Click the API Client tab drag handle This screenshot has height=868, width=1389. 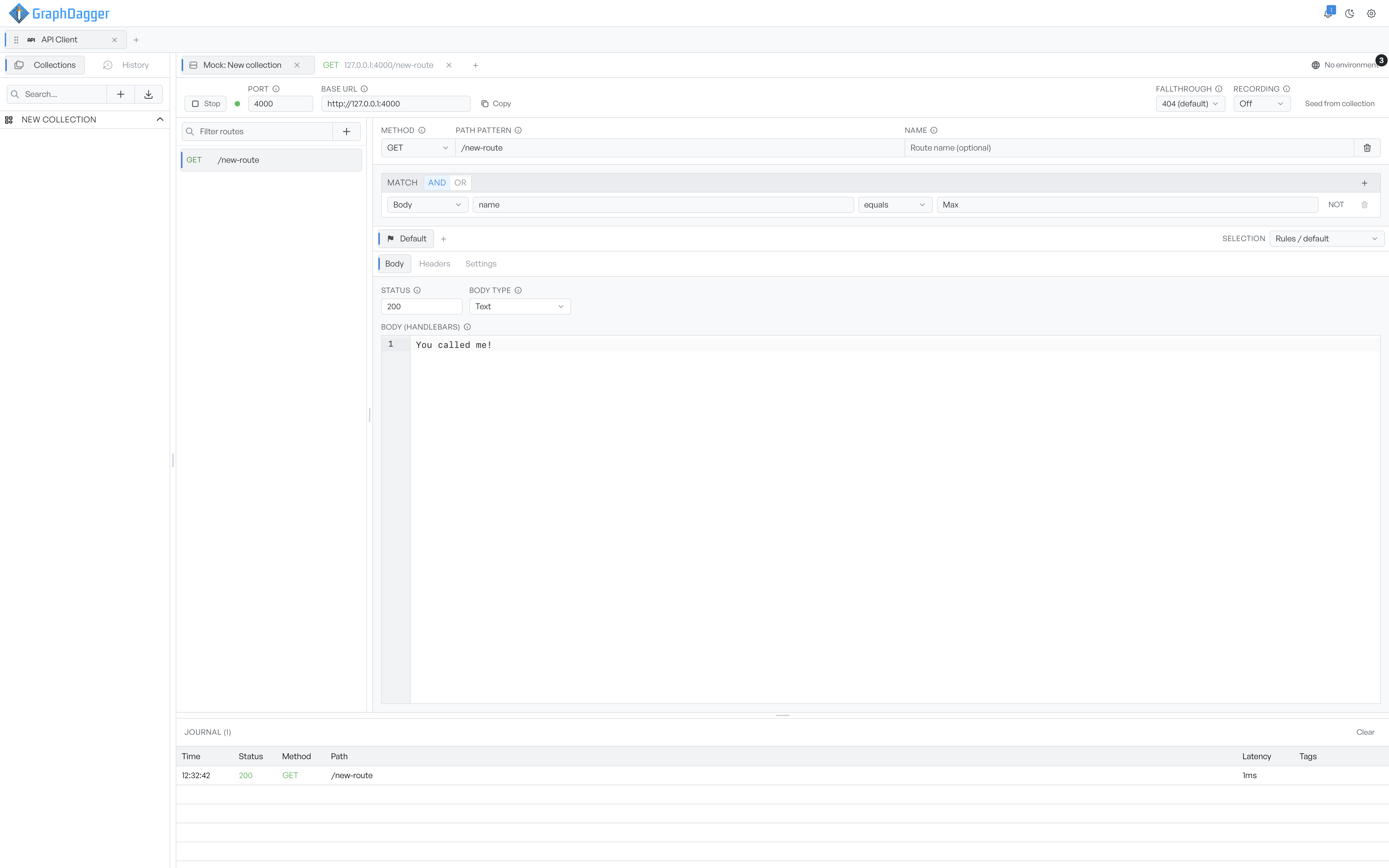click(16, 40)
